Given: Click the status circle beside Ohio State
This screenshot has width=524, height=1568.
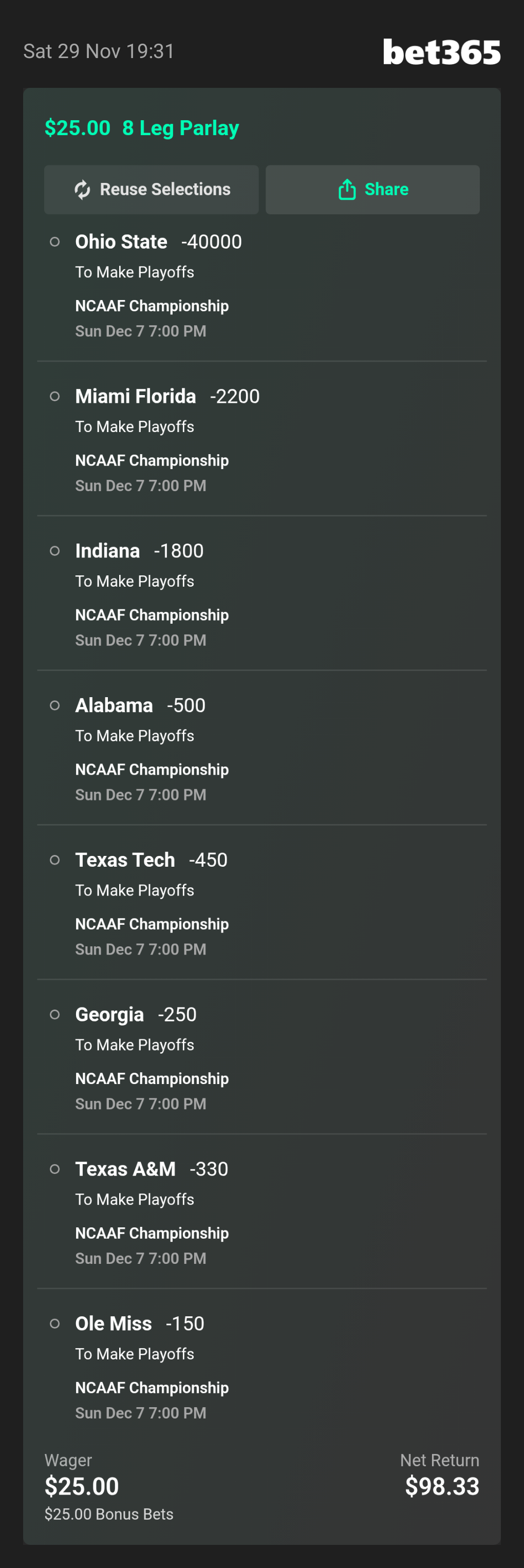Looking at the screenshot, I should [x=55, y=242].
